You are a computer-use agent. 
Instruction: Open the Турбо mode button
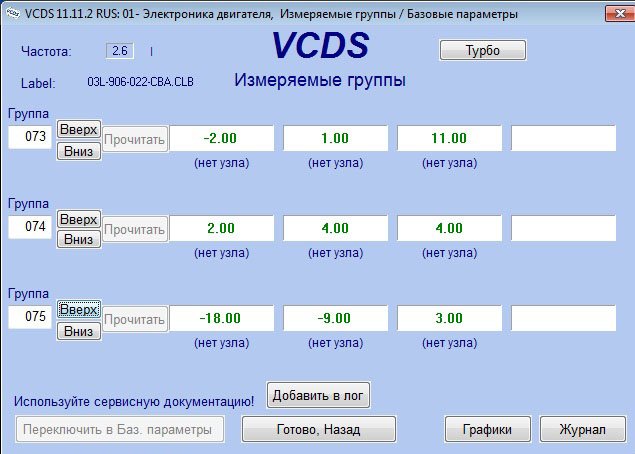(x=483, y=50)
